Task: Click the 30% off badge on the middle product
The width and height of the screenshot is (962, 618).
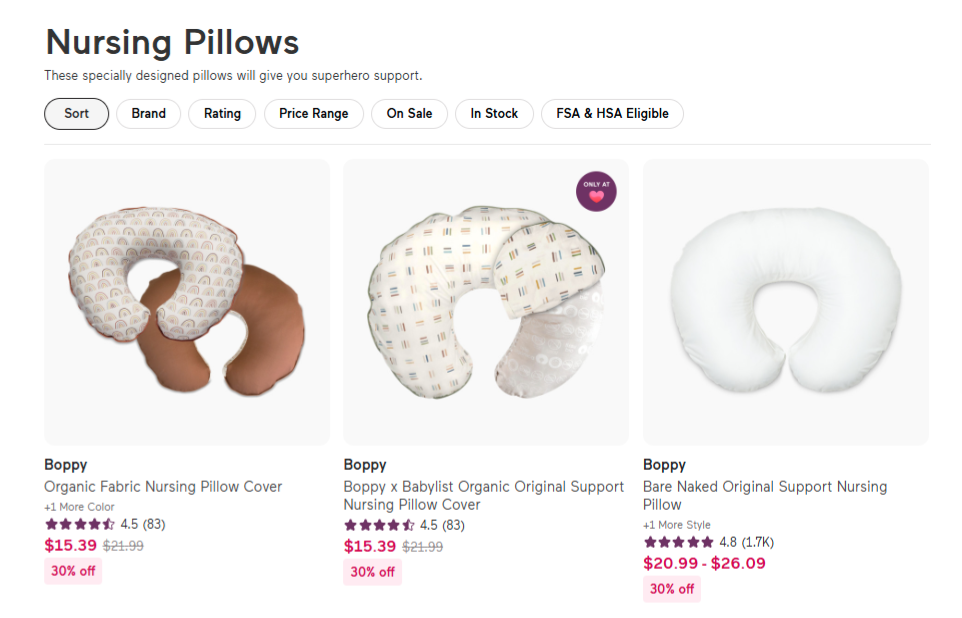Action: click(x=372, y=571)
